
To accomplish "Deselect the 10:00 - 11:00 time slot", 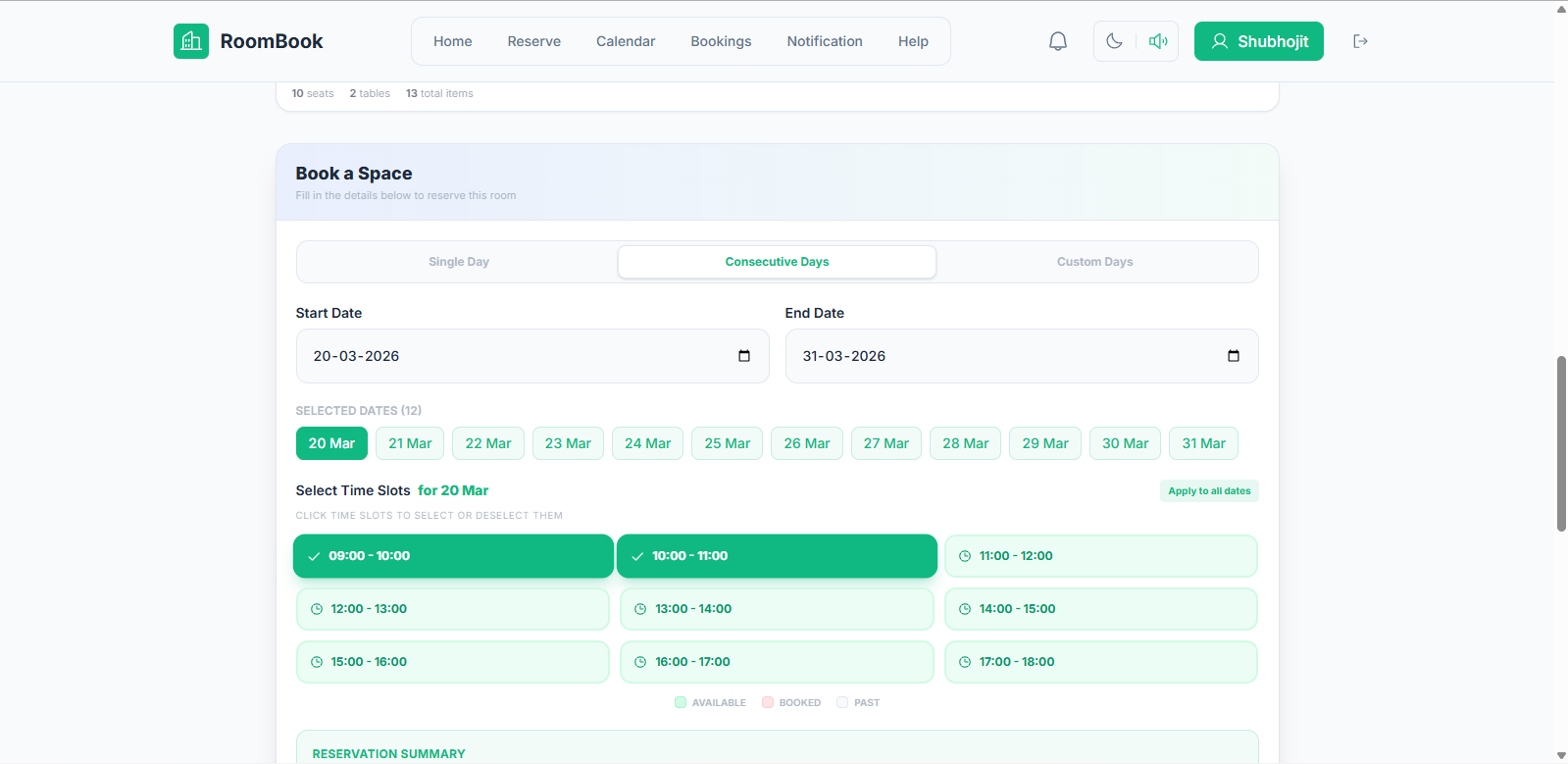I will (x=777, y=556).
